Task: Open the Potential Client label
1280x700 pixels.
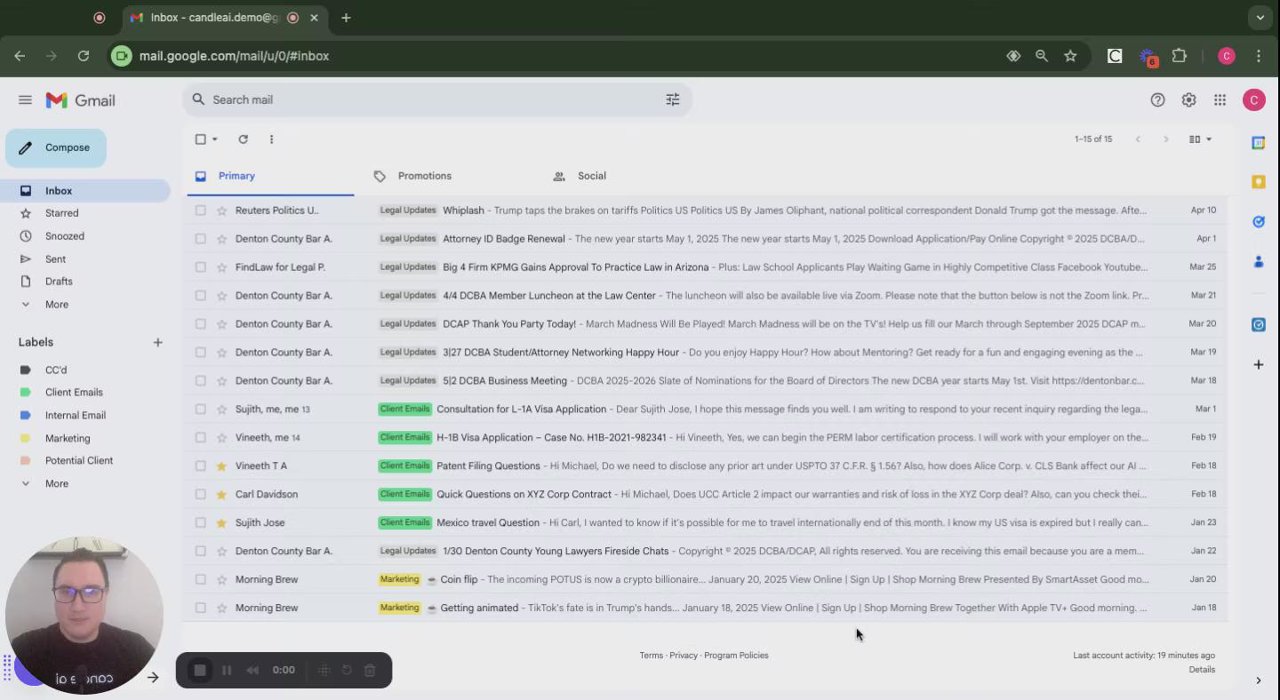Action: [x=79, y=460]
